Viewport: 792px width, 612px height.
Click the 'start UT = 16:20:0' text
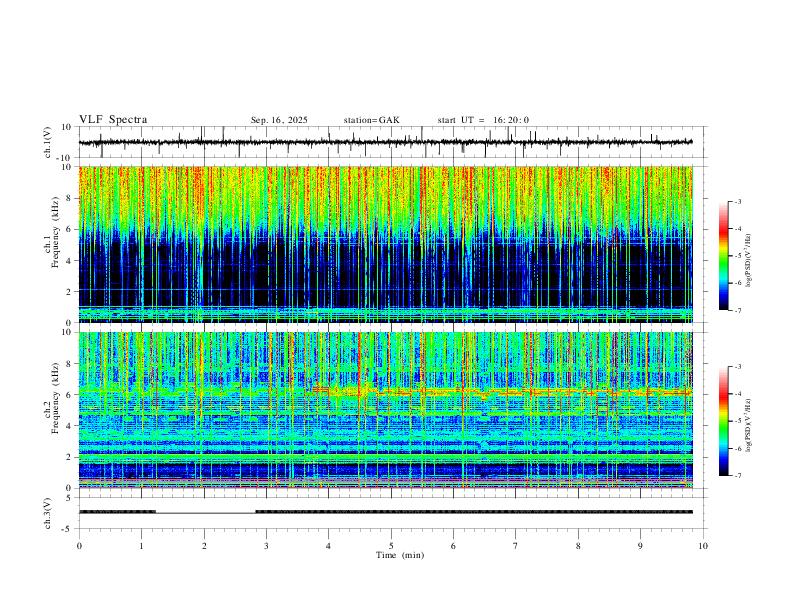483,120
